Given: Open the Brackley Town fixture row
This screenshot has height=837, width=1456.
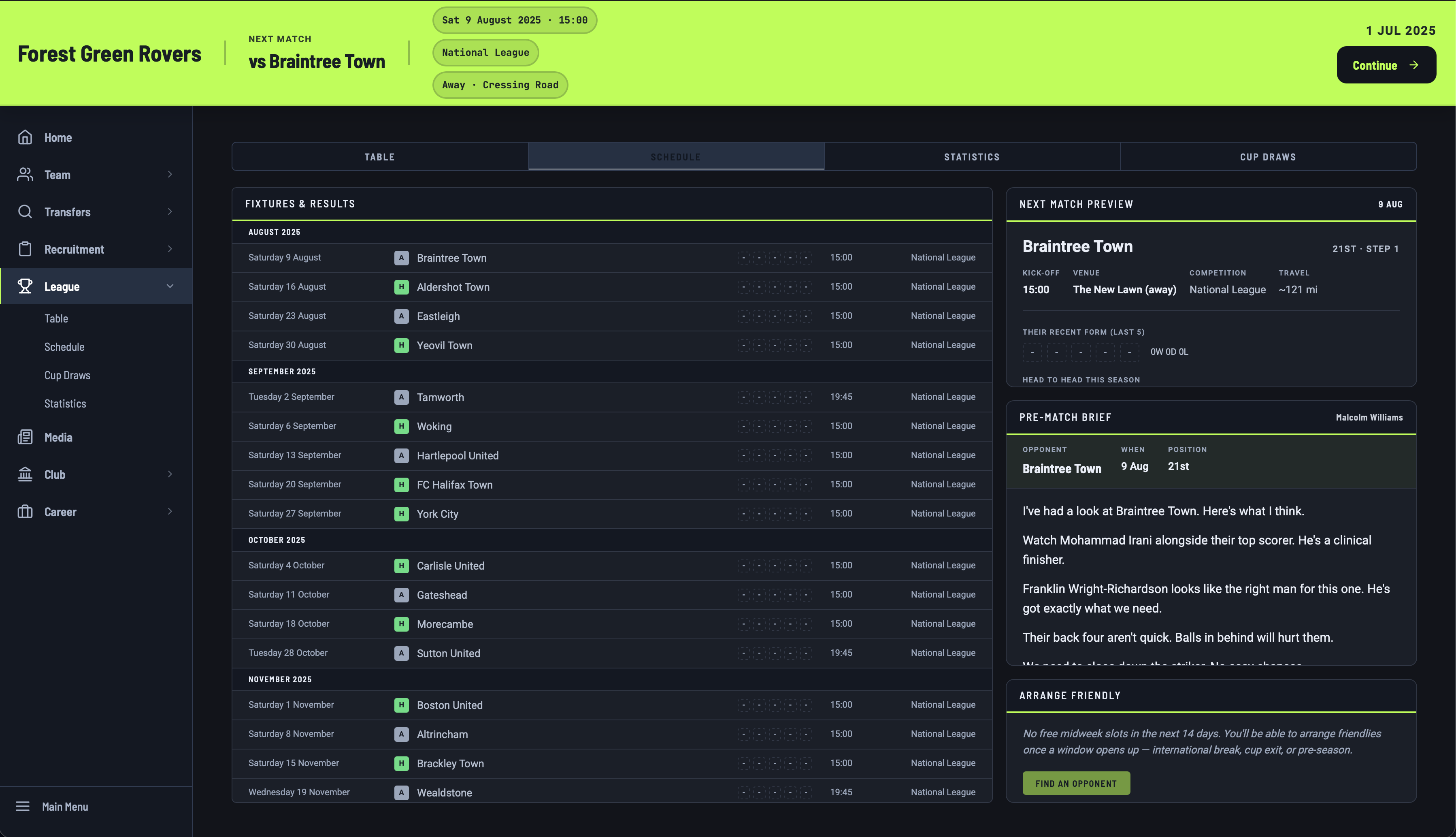Looking at the screenshot, I should tap(612, 763).
